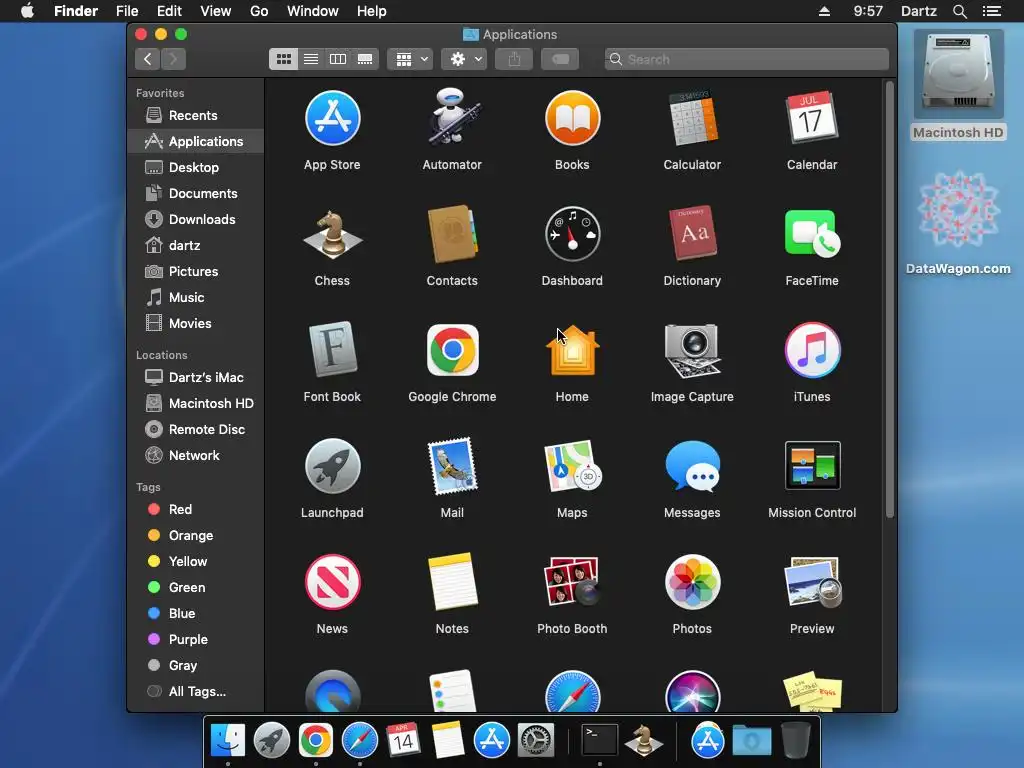Click the Share toolbar button
The height and width of the screenshot is (768, 1024).
click(515, 59)
